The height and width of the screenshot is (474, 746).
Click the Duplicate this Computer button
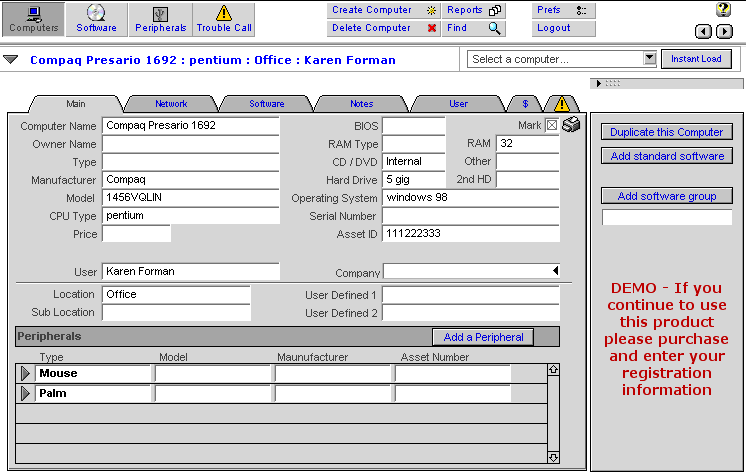tap(667, 132)
